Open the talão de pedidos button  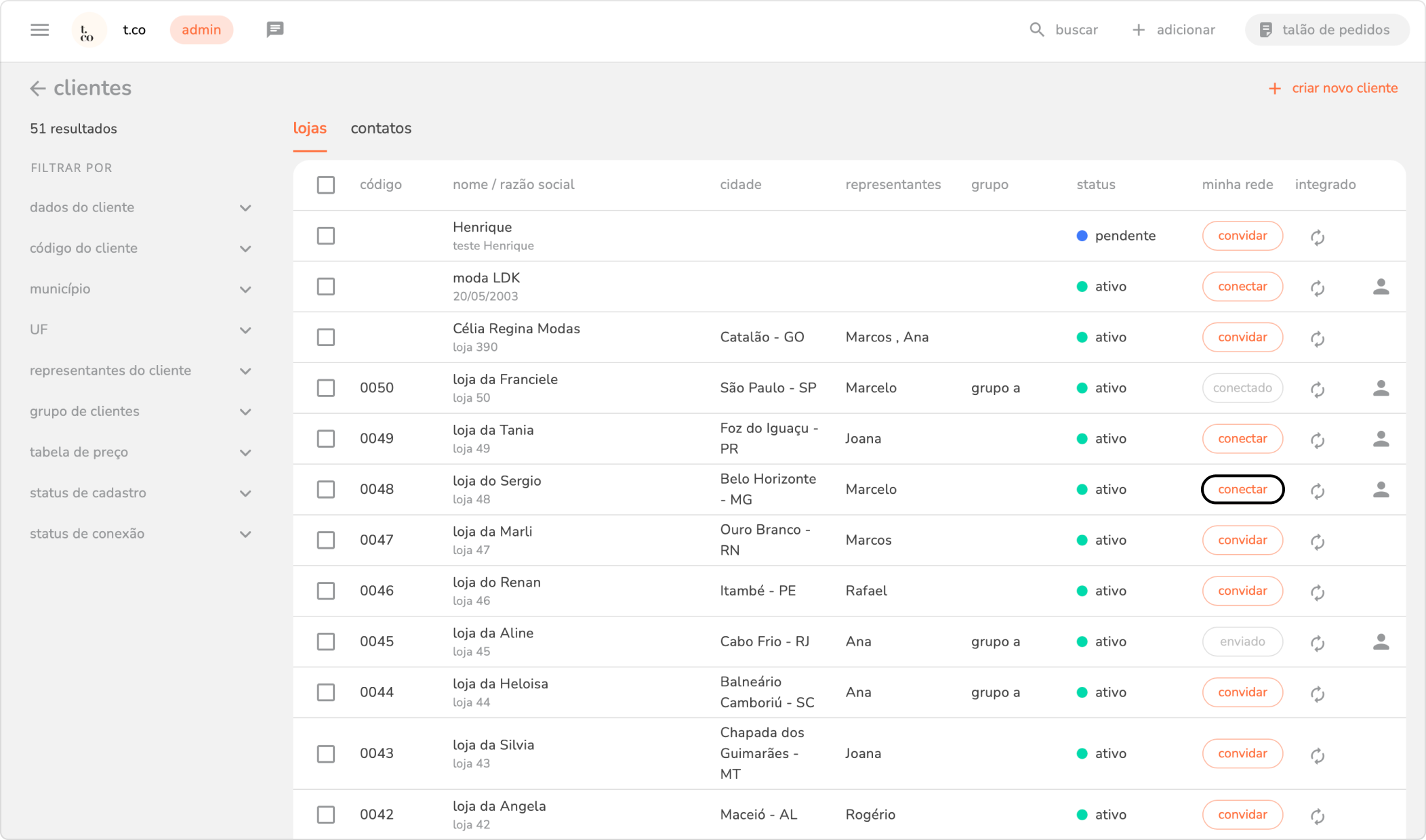pyautogui.click(x=1326, y=30)
